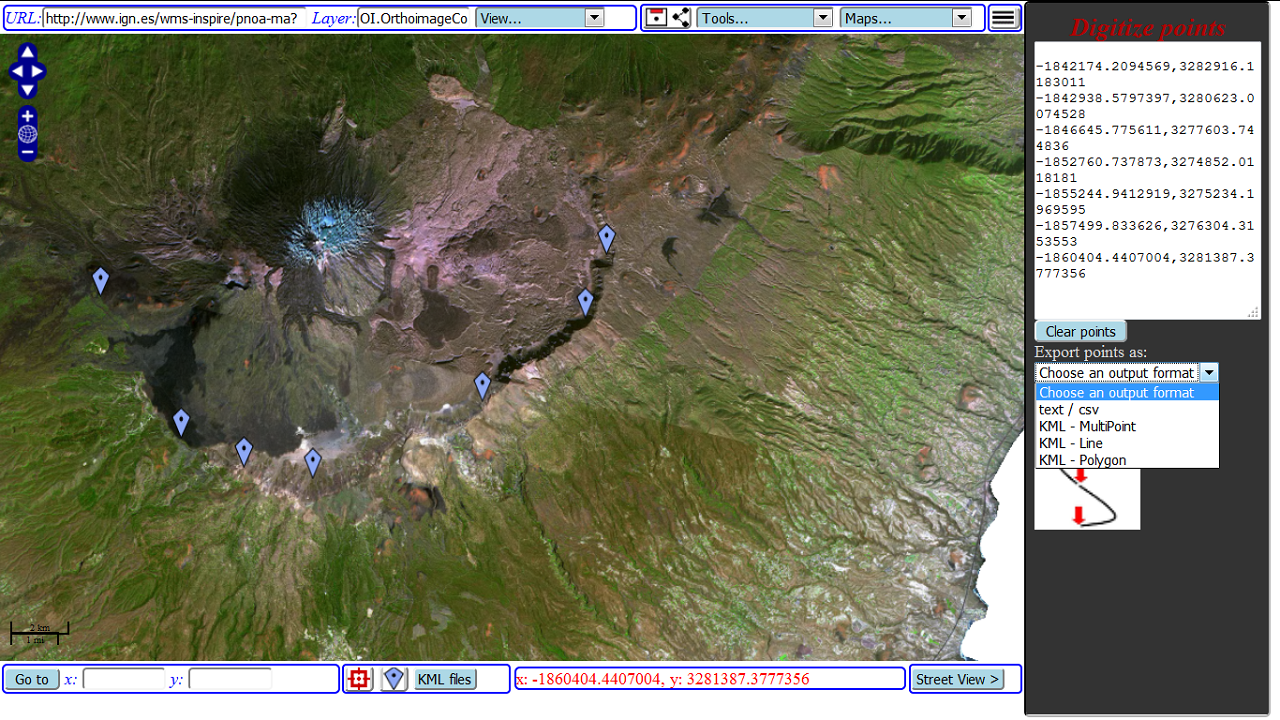Choose text / csv export option
This screenshot has height=720, width=1280.
click(1068, 409)
